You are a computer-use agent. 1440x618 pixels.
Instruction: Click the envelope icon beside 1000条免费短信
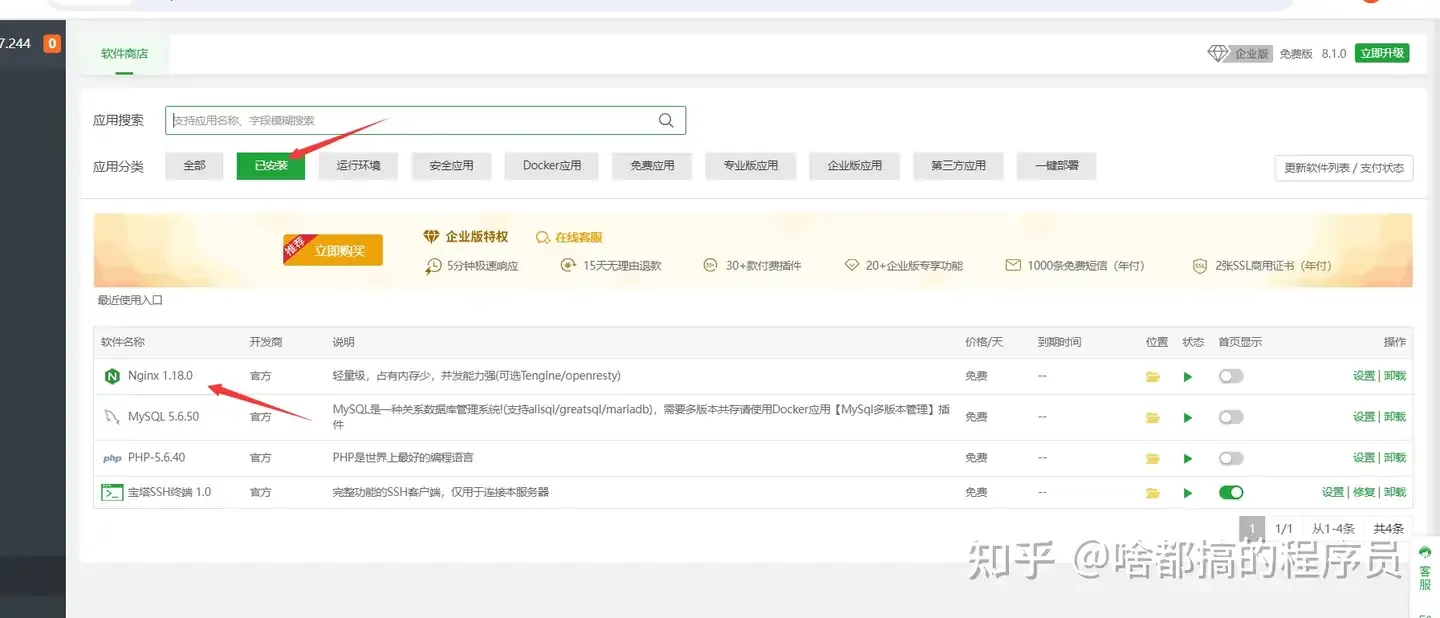click(1015, 265)
